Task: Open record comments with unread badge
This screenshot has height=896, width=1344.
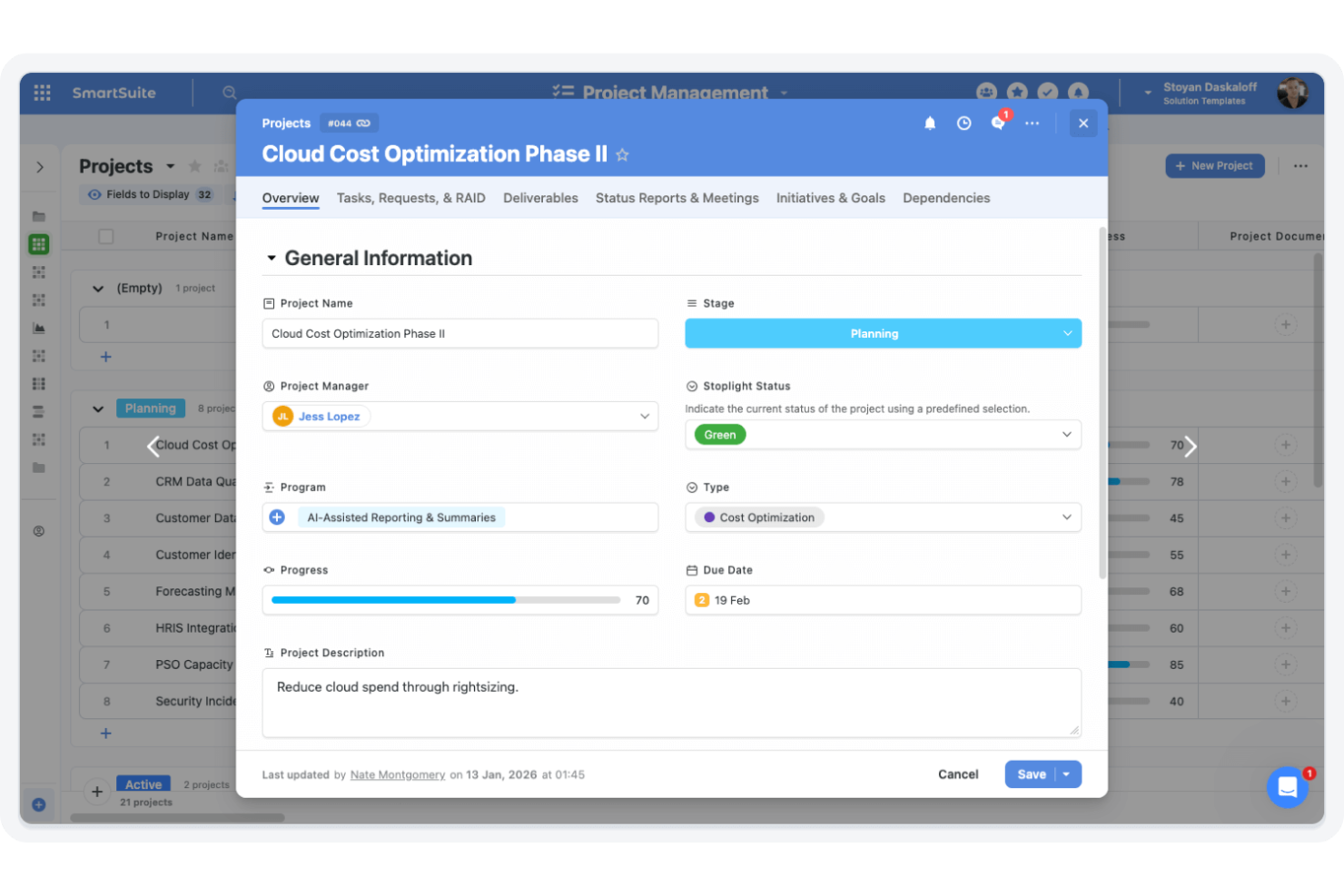Action: click(997, 123)
